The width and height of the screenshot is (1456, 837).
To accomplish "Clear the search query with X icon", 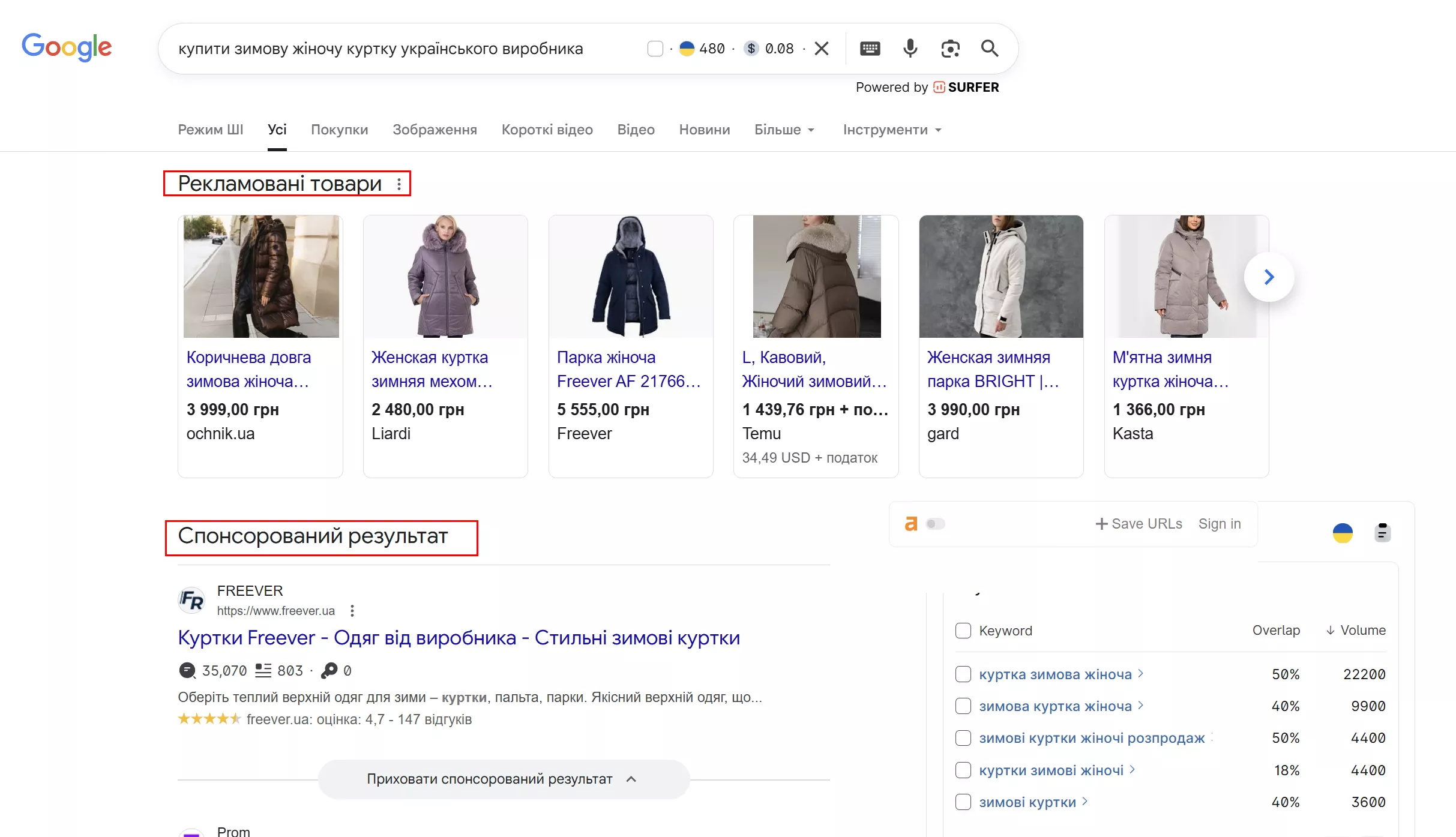I will coord(822,49).
